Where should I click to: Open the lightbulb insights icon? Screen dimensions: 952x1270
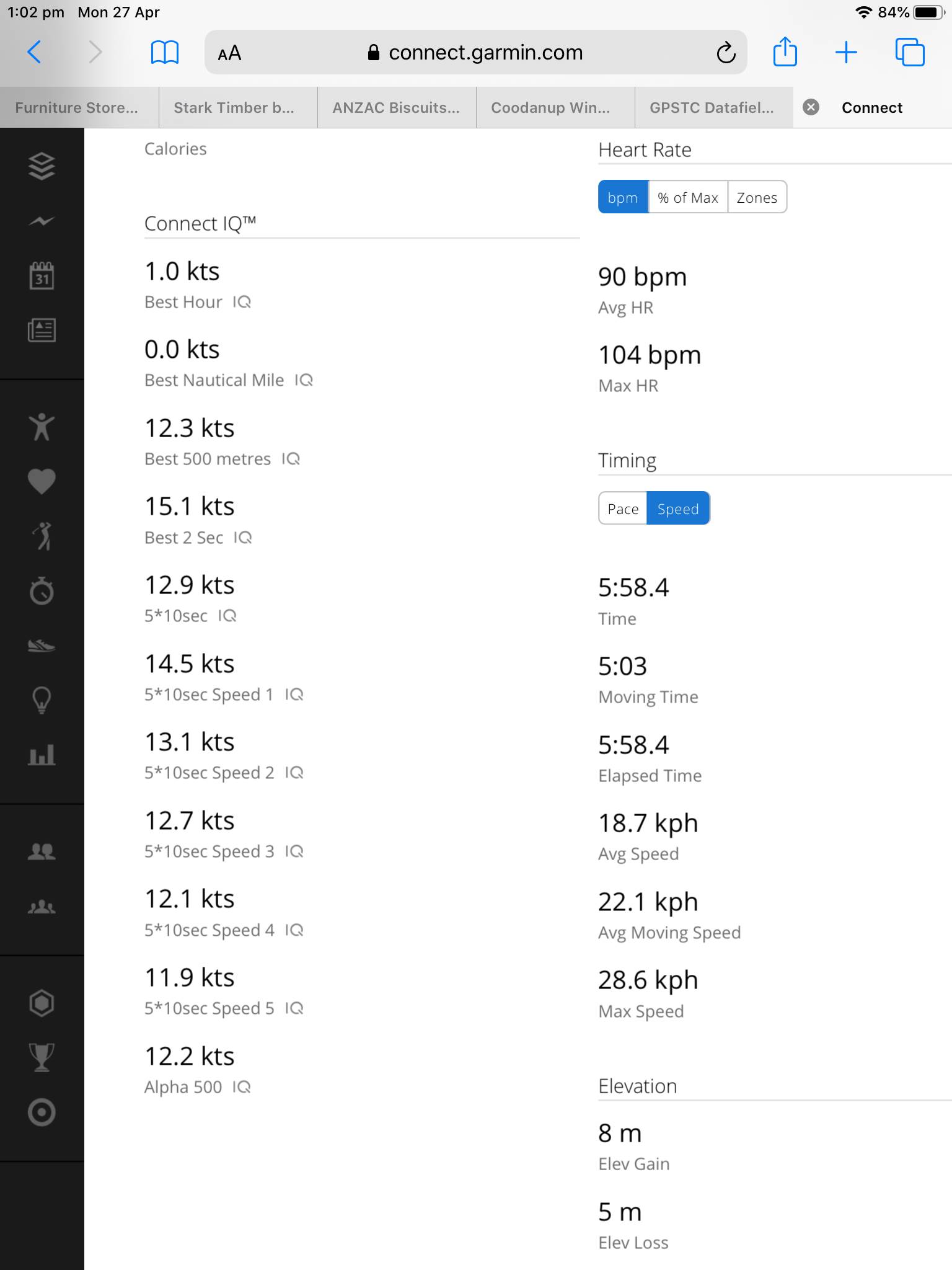(42, 700)
